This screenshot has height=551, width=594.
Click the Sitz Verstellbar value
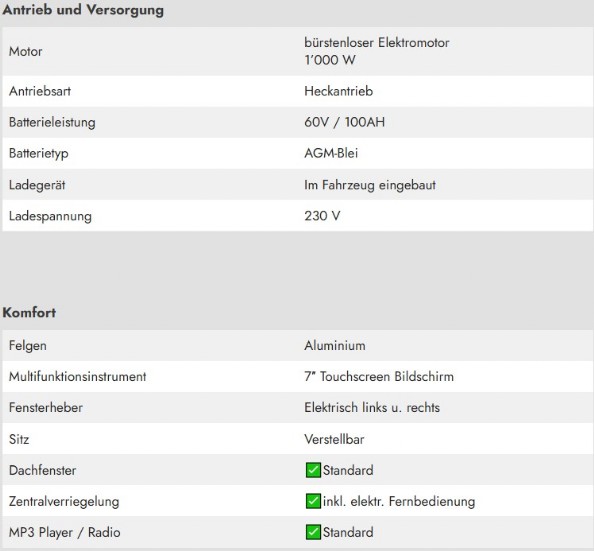pyautogui.click(x=334, y=440)
